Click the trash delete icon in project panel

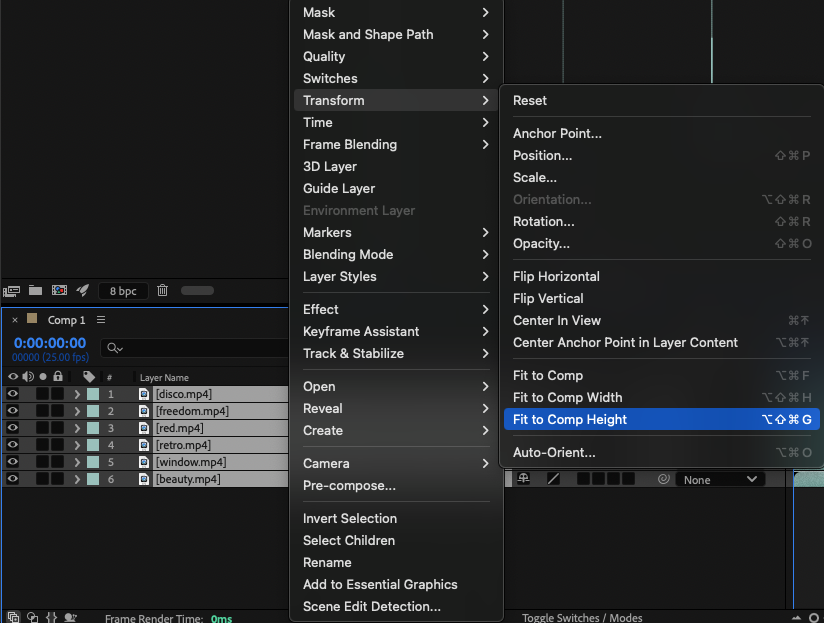[x=162, y=290]
